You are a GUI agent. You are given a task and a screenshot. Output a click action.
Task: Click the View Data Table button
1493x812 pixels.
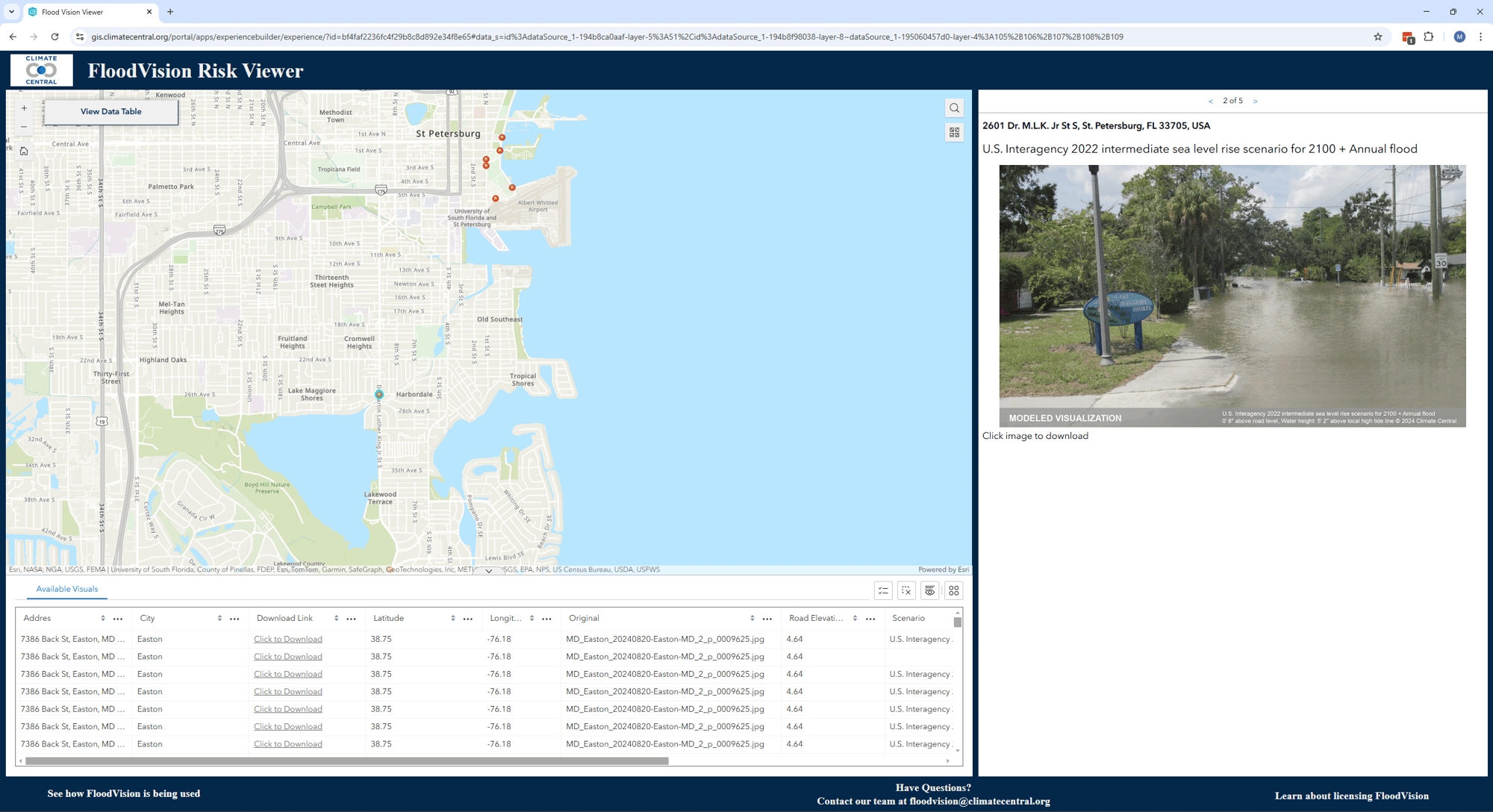click(x=110, y=111)
